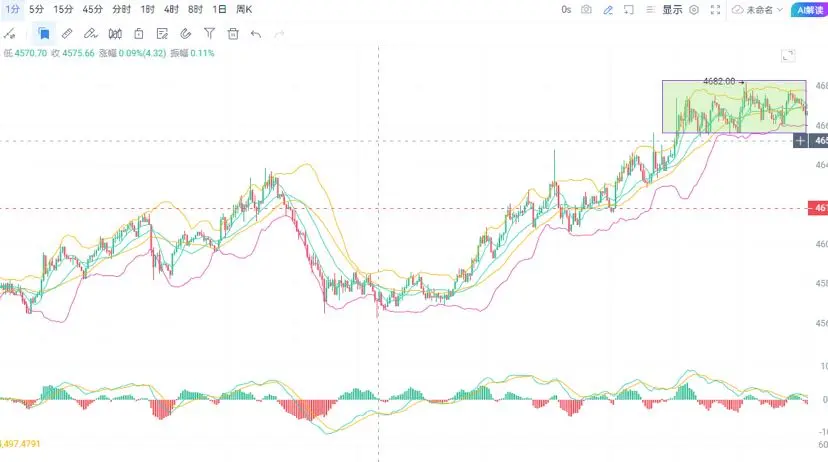Click the plus button on the price axis

pos(800,140)
